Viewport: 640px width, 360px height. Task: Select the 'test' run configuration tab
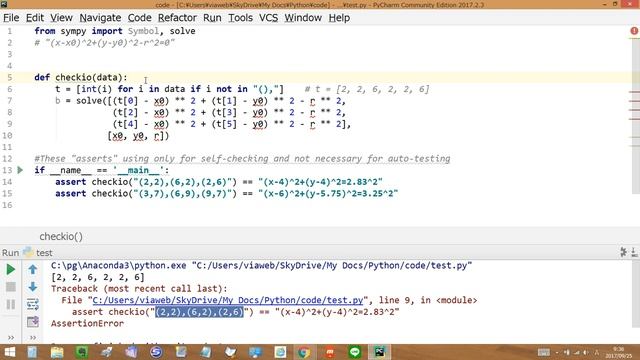38,253
